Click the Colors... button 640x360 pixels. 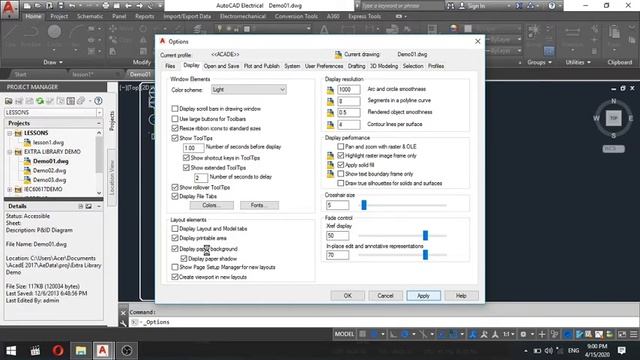211,205
